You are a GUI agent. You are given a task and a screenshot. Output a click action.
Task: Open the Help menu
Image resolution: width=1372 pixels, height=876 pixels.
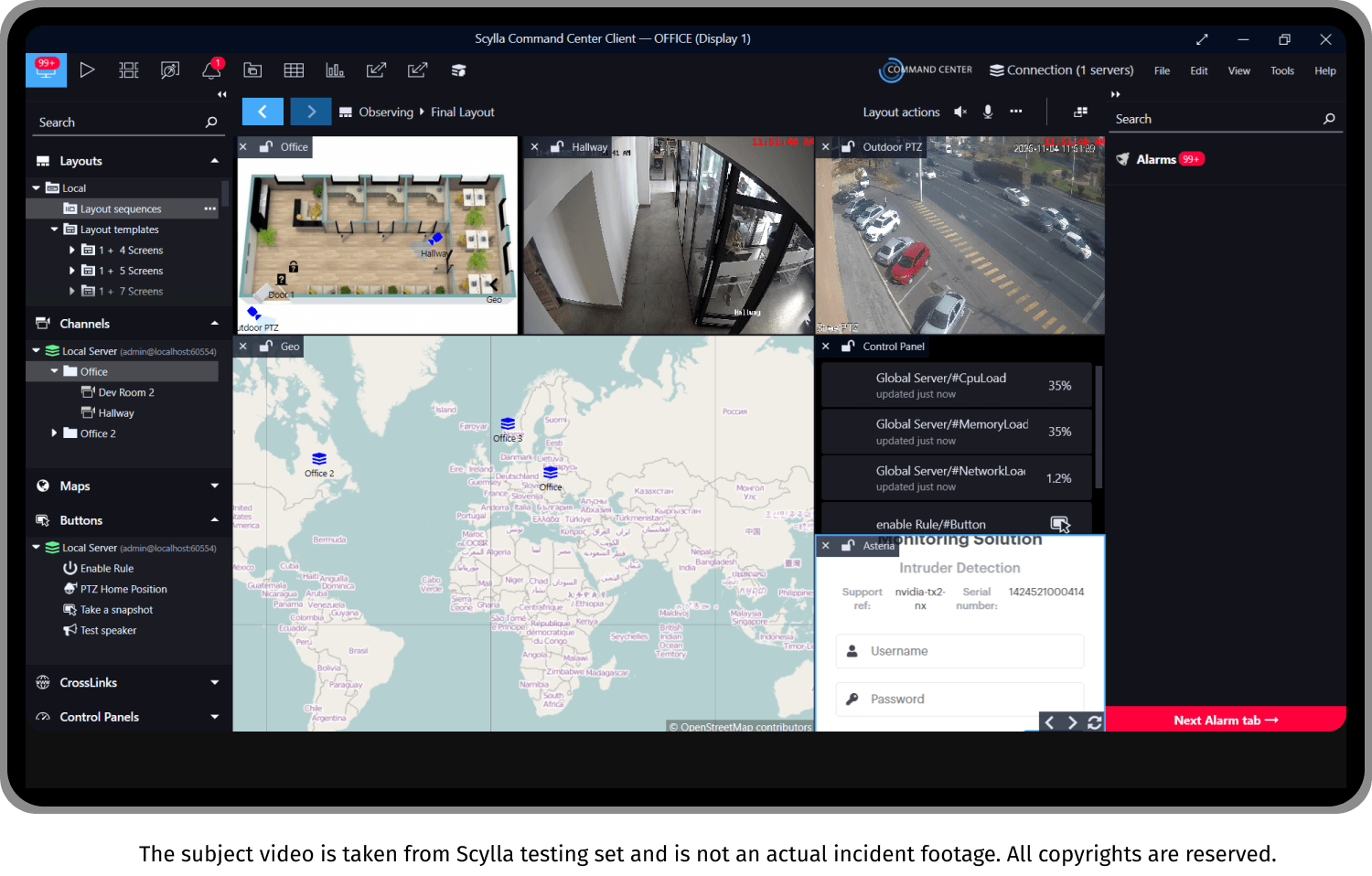coord(1325,70)
